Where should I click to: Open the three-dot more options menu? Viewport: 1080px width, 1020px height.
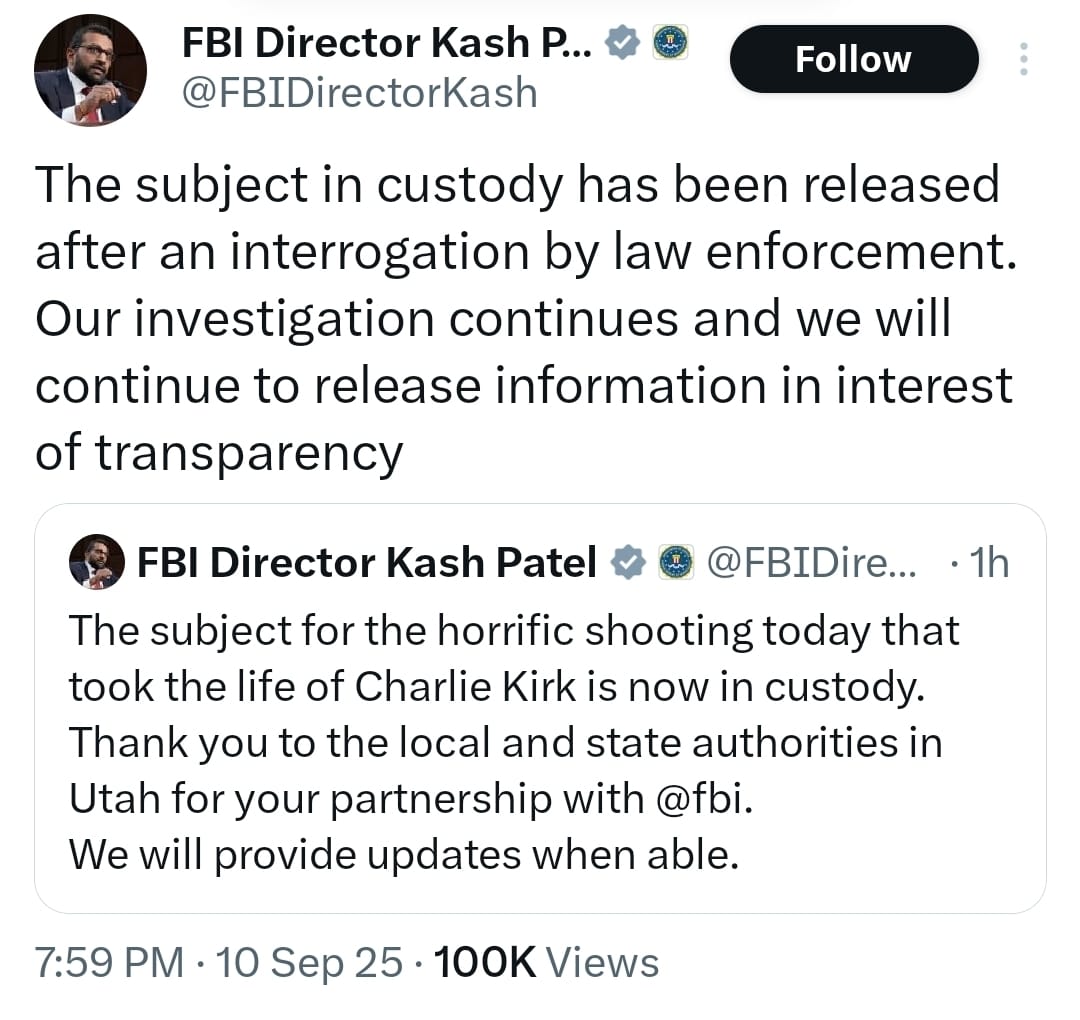click(x=1022, y=59)
